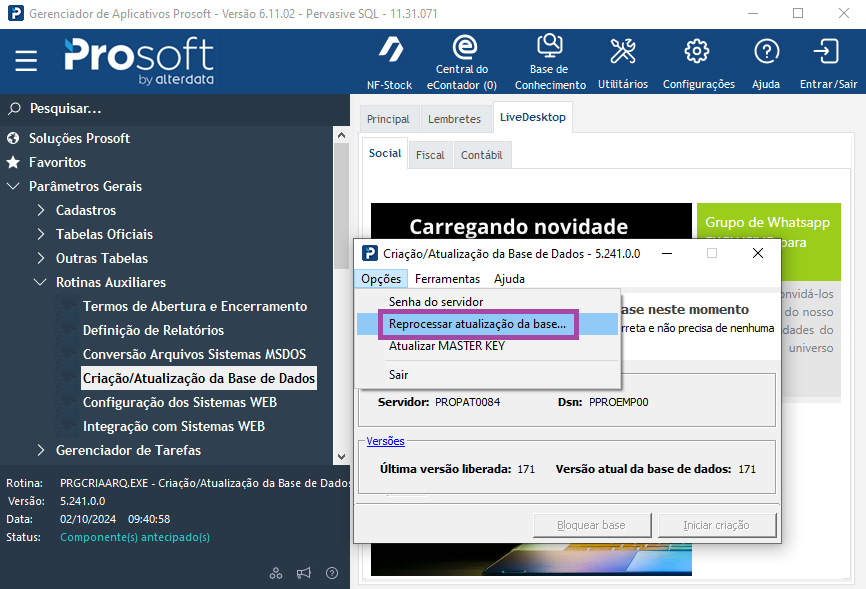
Task: Click the Ajuda question mark icon
Action: click(767, 51)
